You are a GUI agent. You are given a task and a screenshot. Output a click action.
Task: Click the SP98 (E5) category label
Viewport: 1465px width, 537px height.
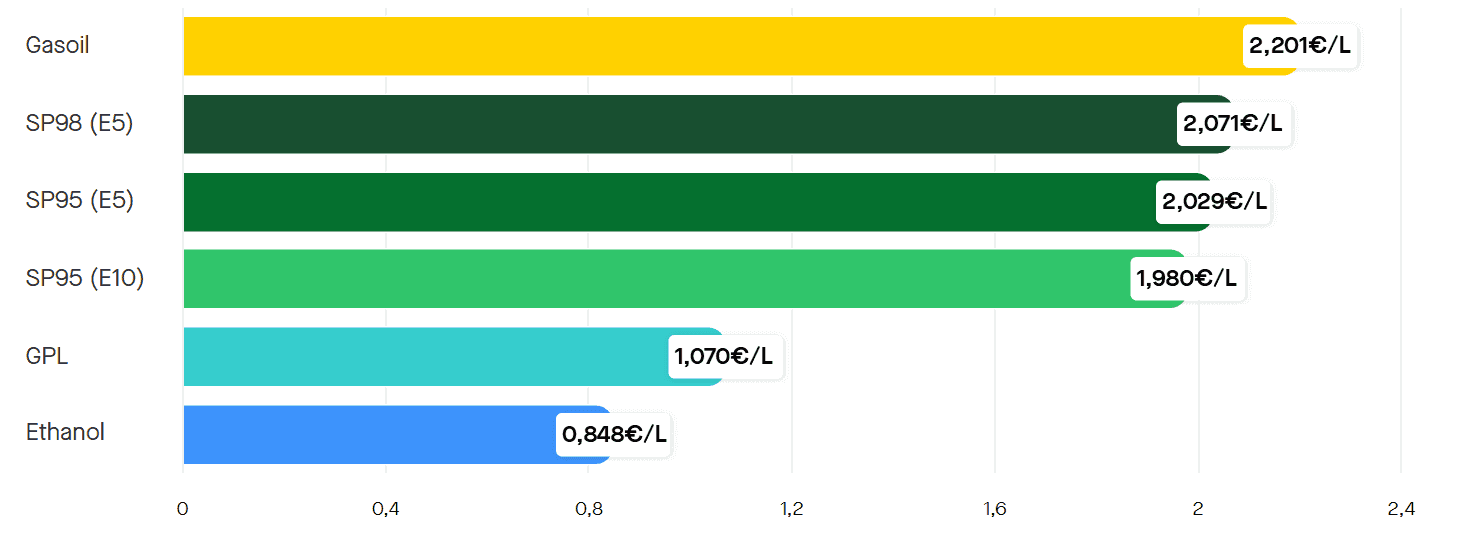coord(80,124)
